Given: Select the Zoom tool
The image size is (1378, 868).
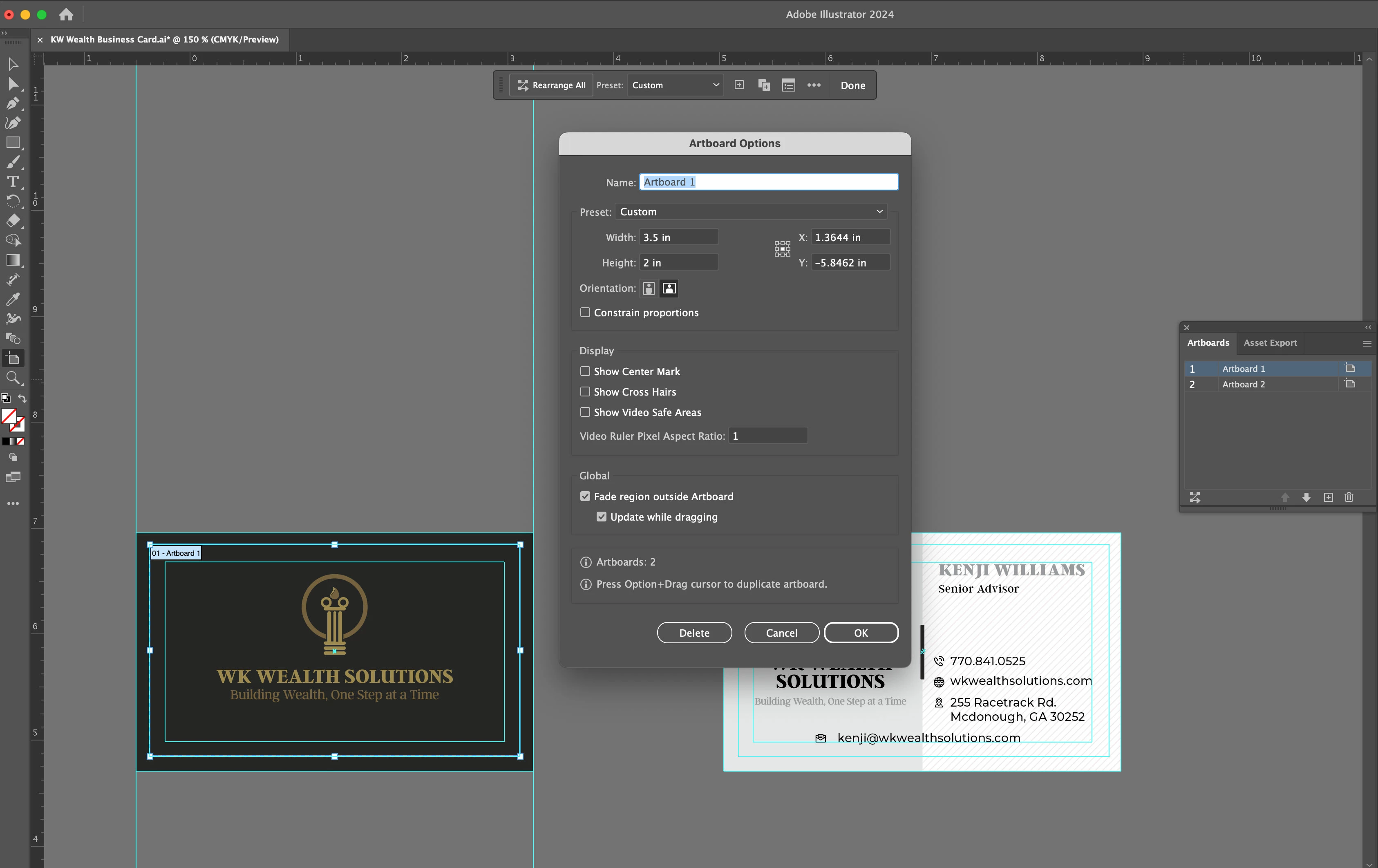Looking at the screenshot, I should 13,378.
